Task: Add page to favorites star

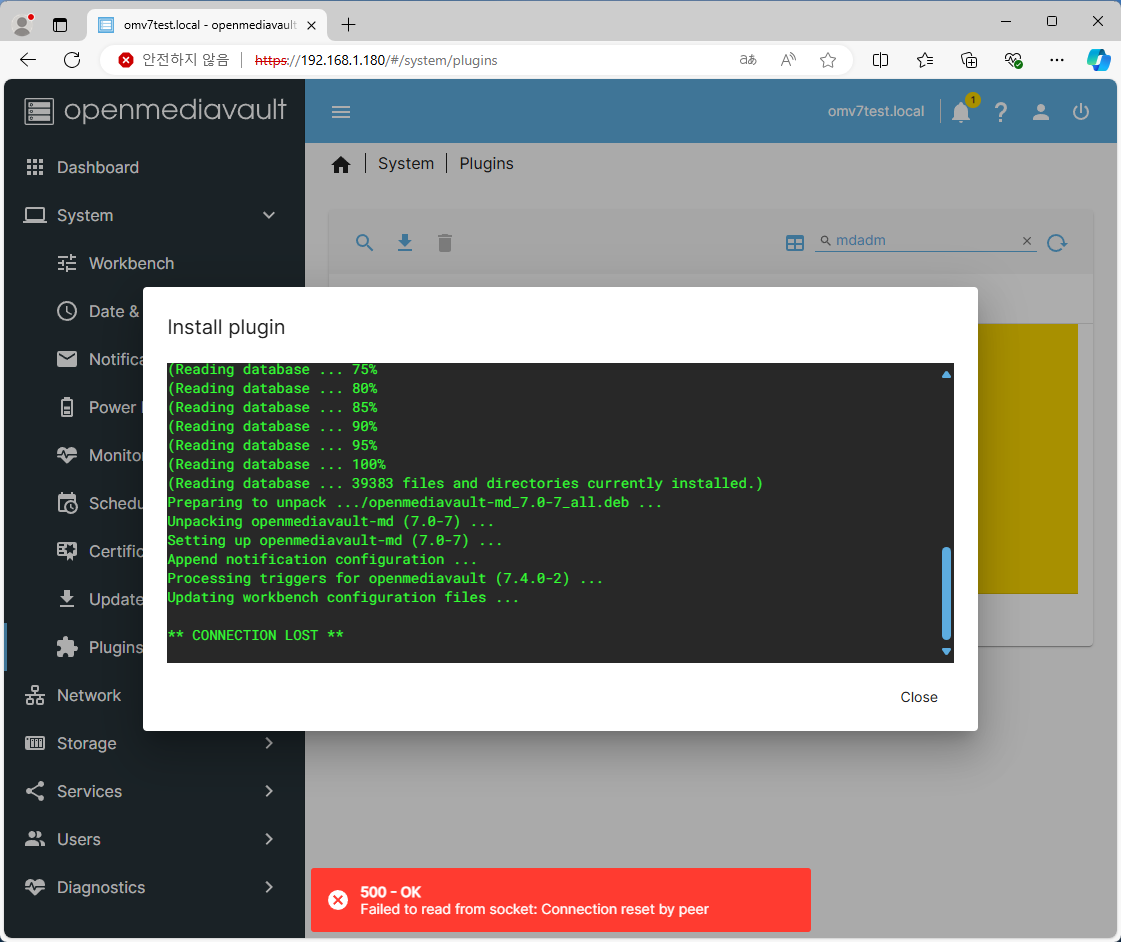Action: pyautogui.click(x=828, y=60)
